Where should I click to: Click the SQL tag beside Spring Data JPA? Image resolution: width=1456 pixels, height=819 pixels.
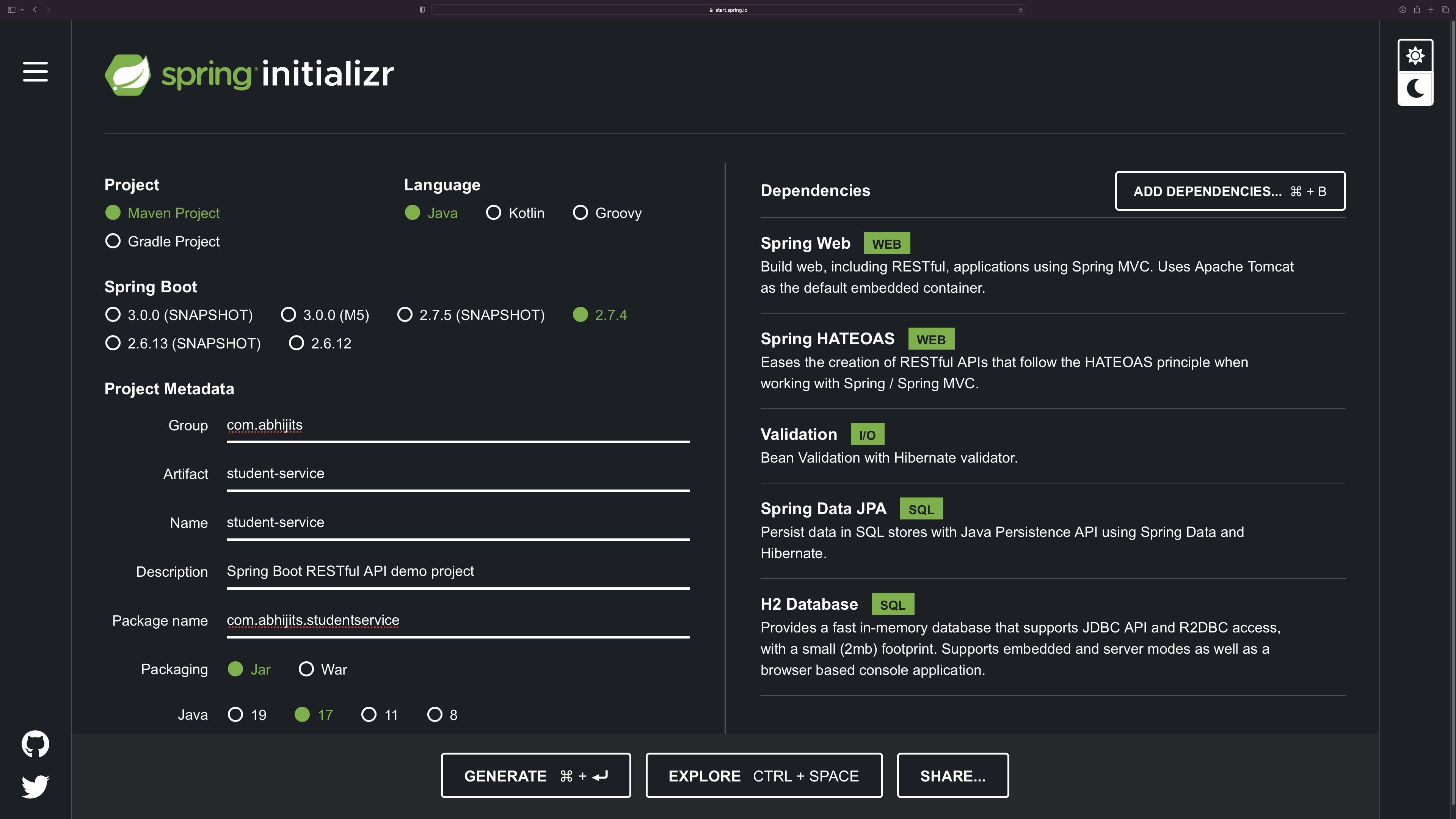point(921,509)
